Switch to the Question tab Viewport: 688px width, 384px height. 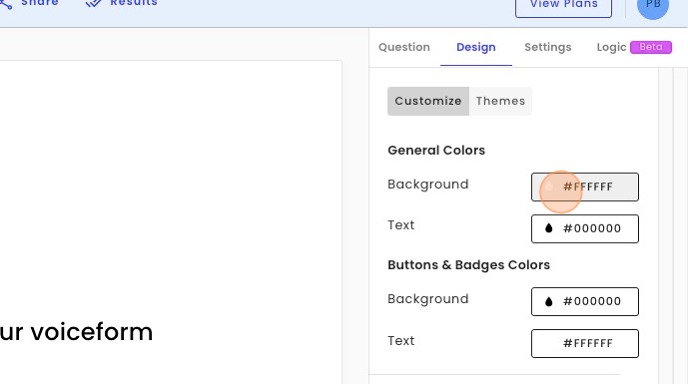(404, 47)
